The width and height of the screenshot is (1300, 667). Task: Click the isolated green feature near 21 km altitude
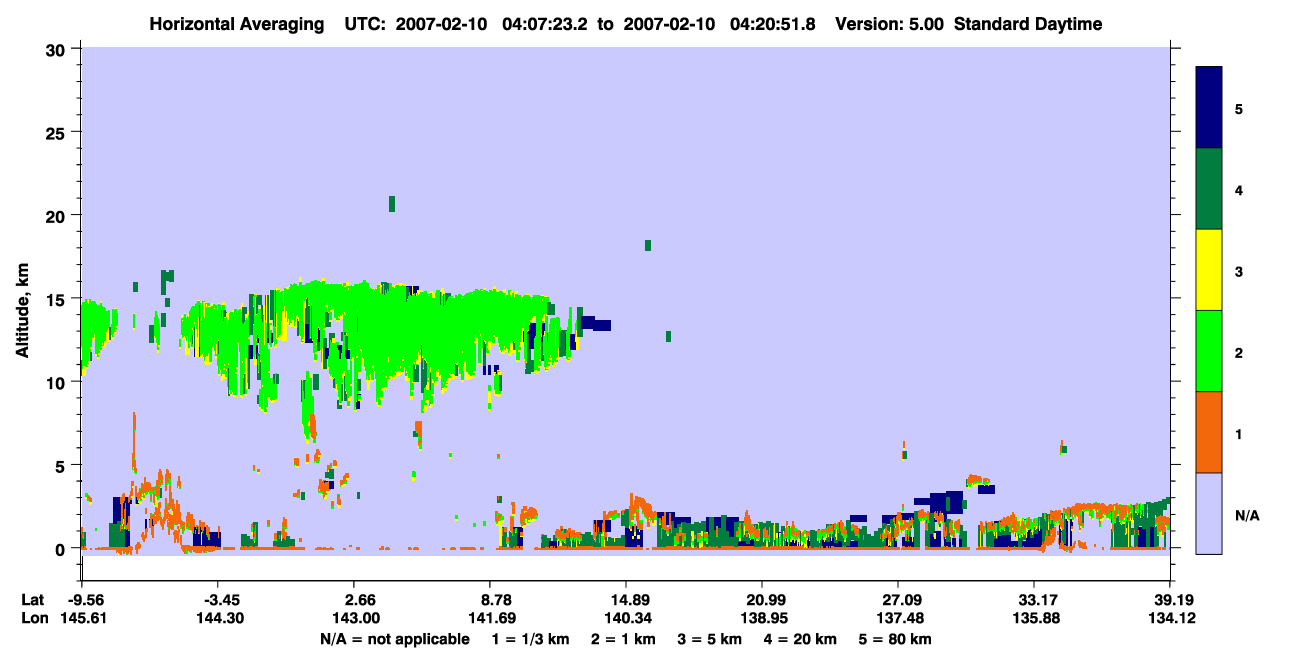tap(392, 204)
